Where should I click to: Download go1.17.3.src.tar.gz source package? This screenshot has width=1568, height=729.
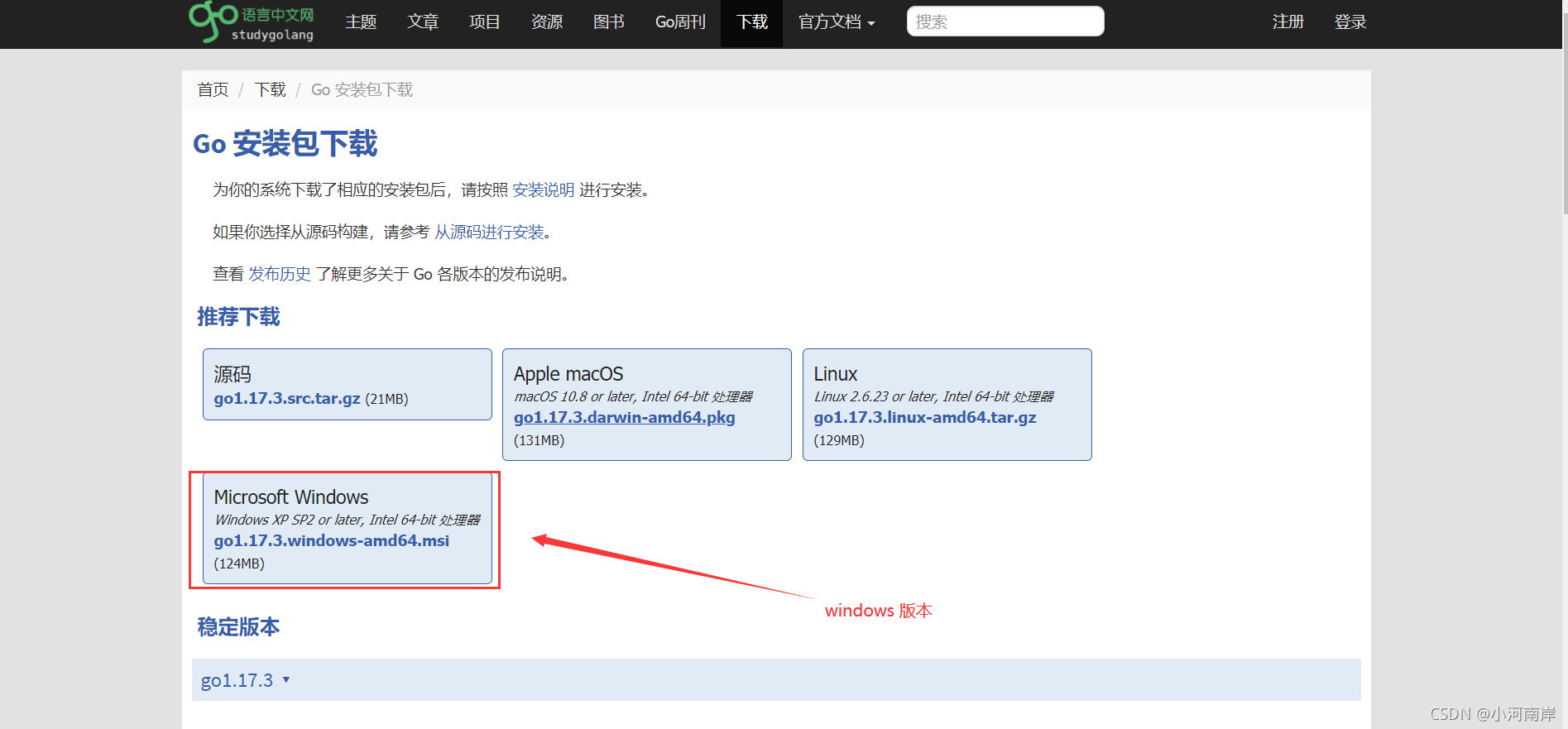(287, 398)
